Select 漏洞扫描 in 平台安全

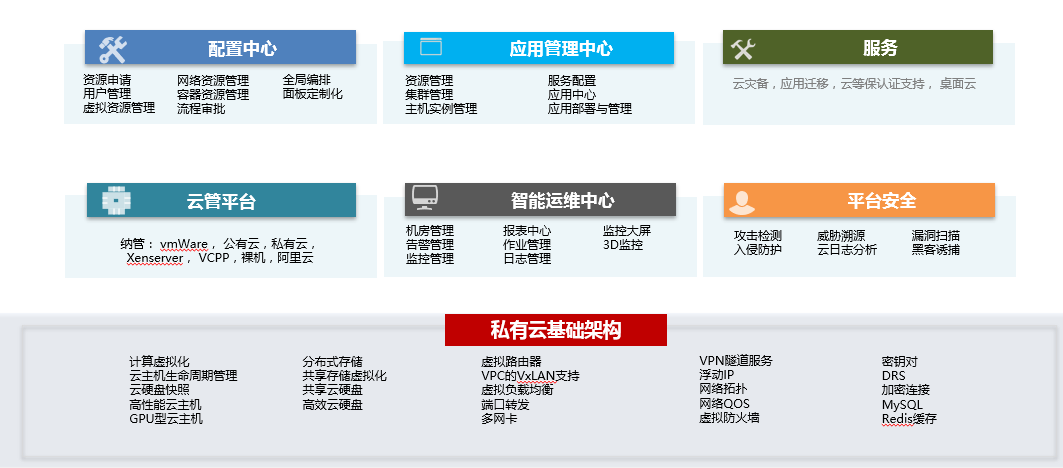[935, 236]
